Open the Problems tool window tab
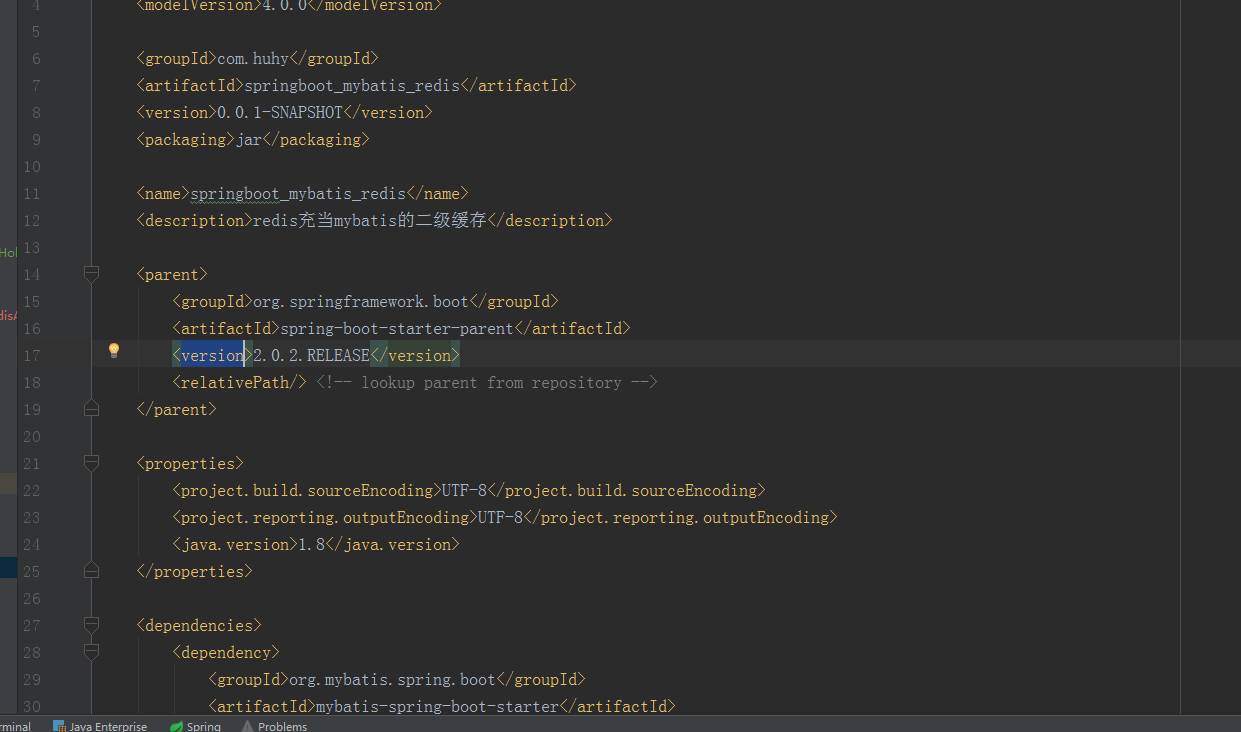The width and height of the screenshot is (1241, 732). 282,727
